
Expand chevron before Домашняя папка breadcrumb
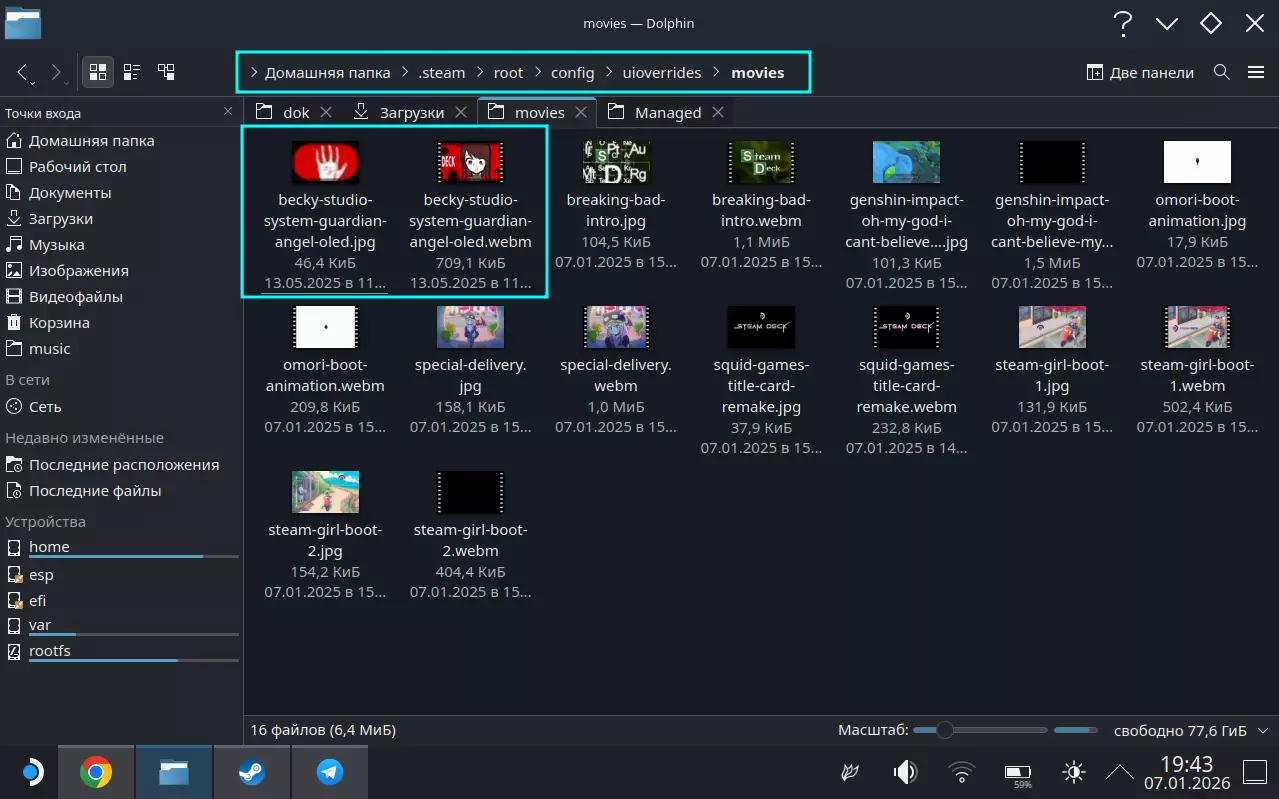click(254, 72)
